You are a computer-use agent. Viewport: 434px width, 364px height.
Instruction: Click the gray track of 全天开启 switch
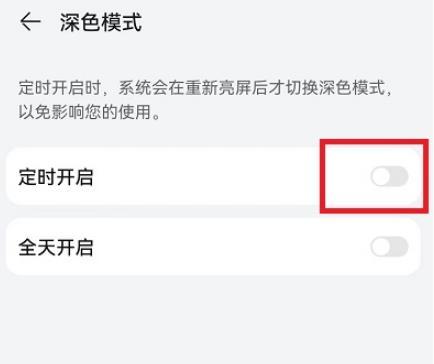[399, 247]
